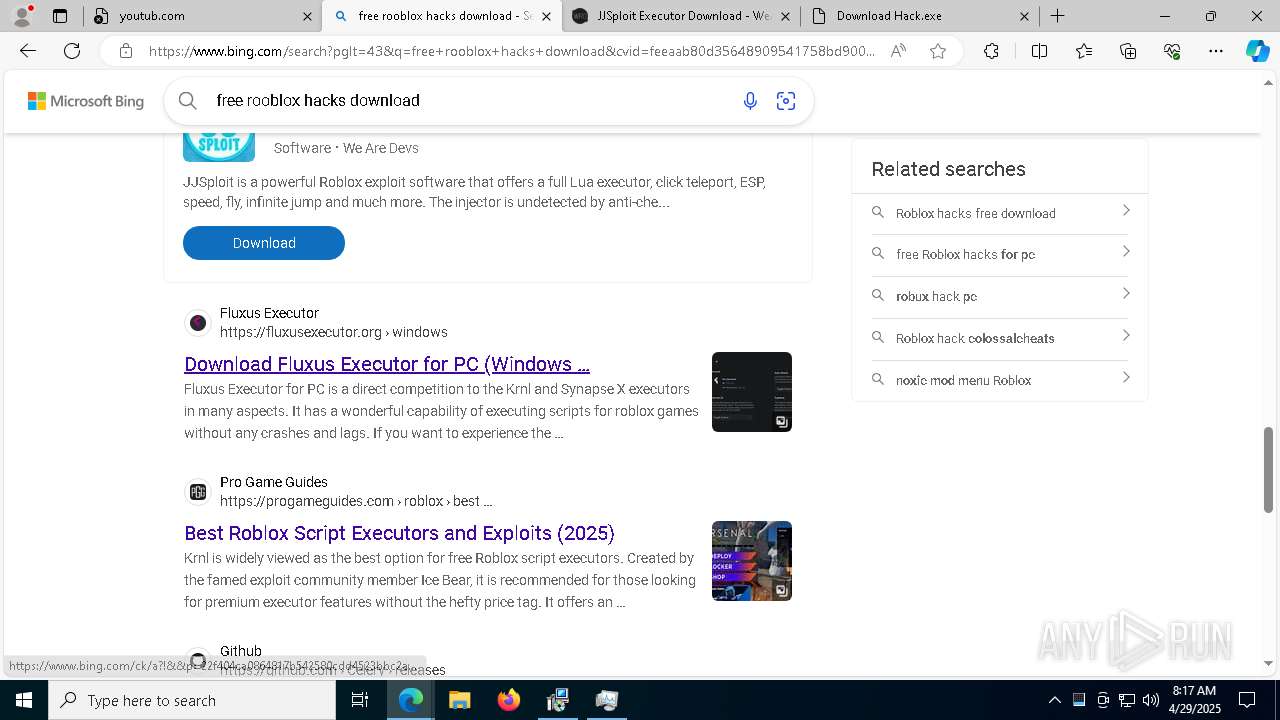This screenshot has height=720, width=1280.
Task: Go back to previous page
Action: pos(28,51)
